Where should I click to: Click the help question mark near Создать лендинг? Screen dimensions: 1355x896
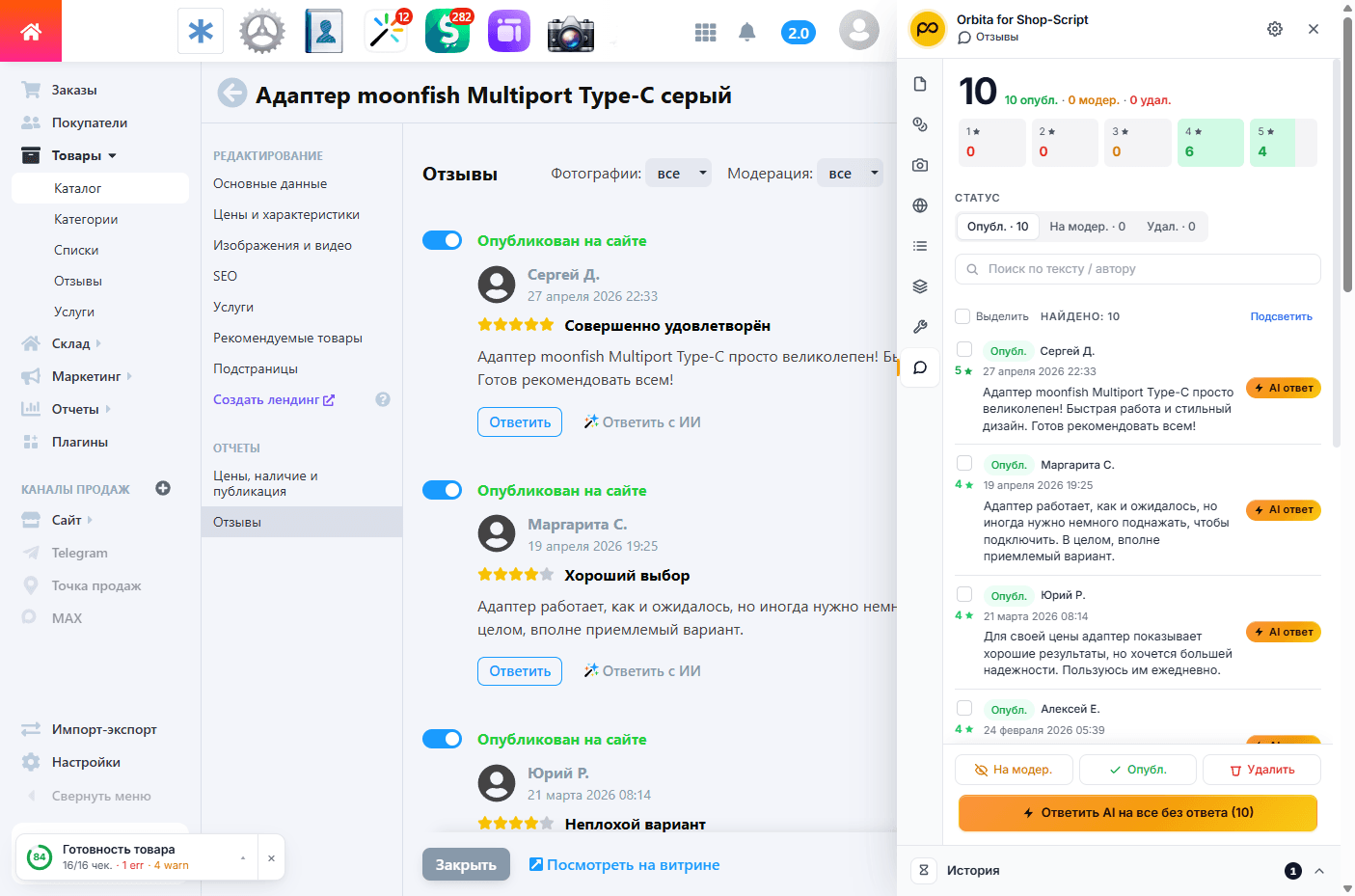(x=383, y=399)
